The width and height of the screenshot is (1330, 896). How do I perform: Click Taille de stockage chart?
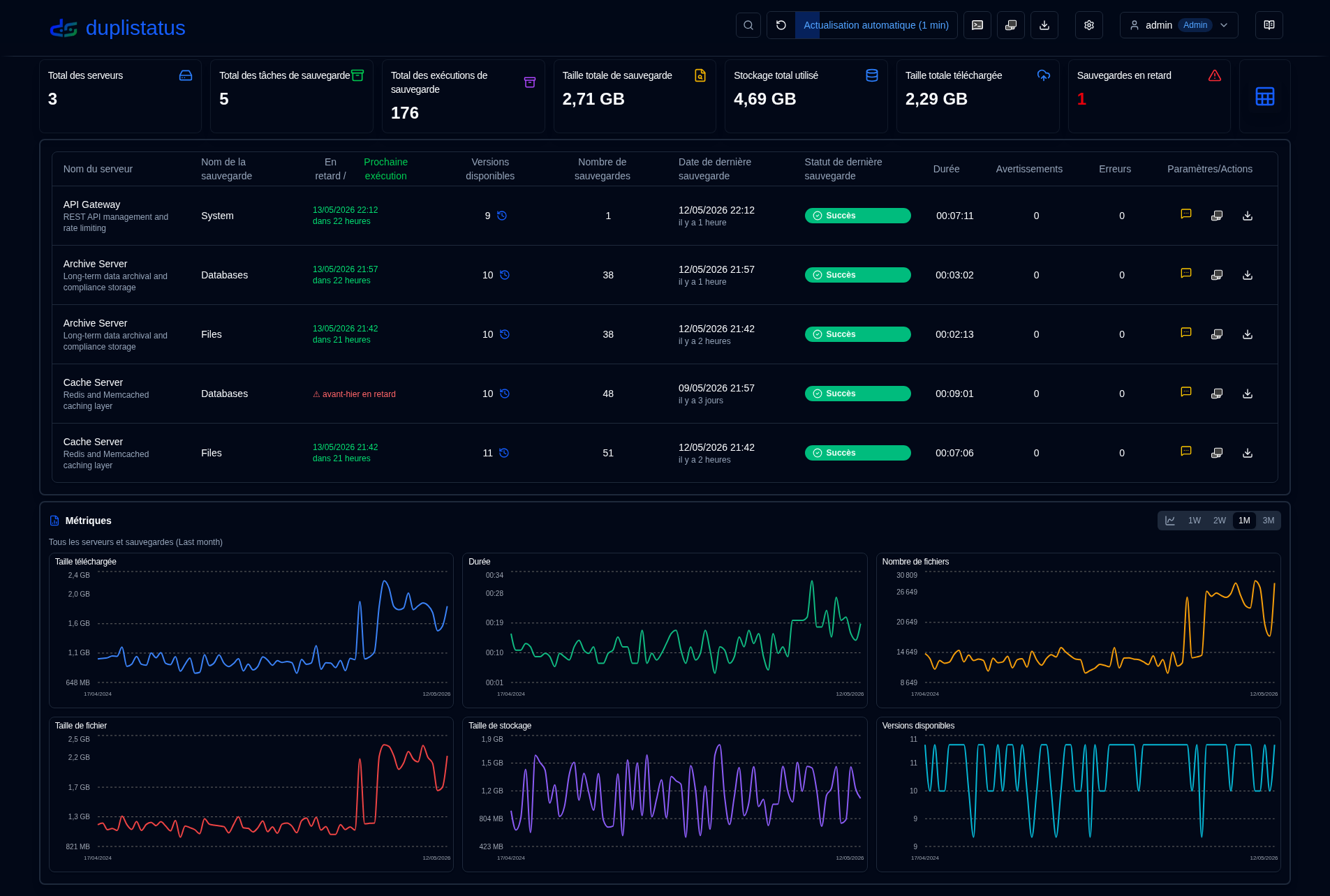tap(665, 794)
